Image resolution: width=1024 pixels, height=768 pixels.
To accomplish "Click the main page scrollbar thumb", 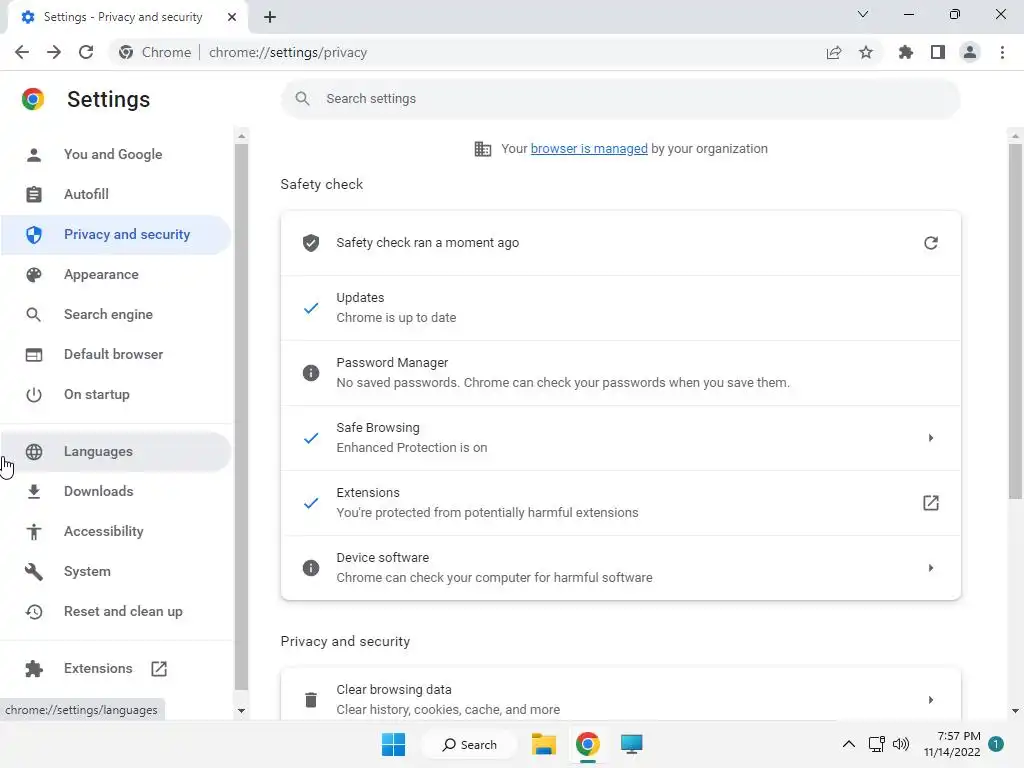I will (1015, 321).
